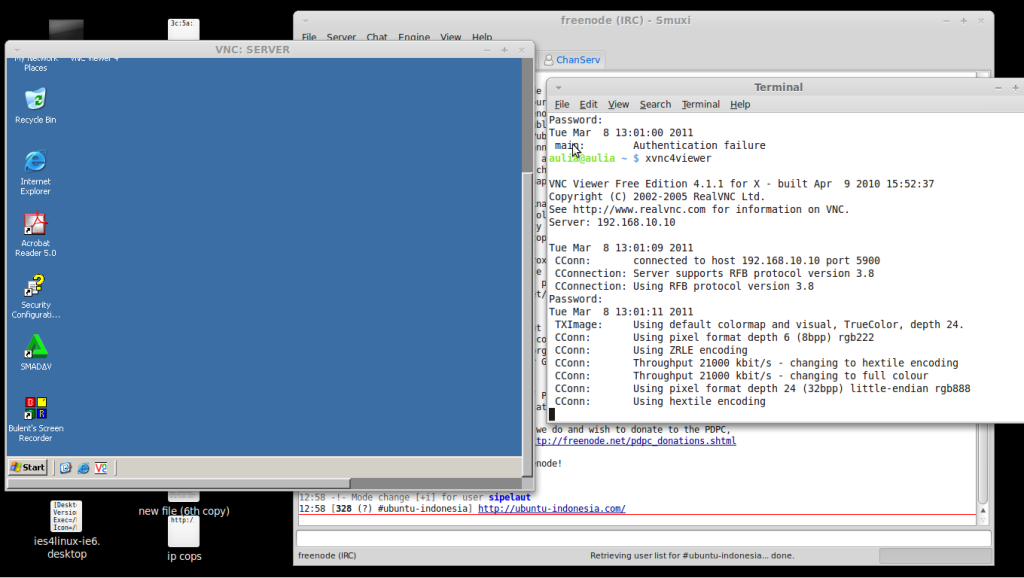Open the Terminal window's Search menu
1024x578 pixels.
(655, 104)
